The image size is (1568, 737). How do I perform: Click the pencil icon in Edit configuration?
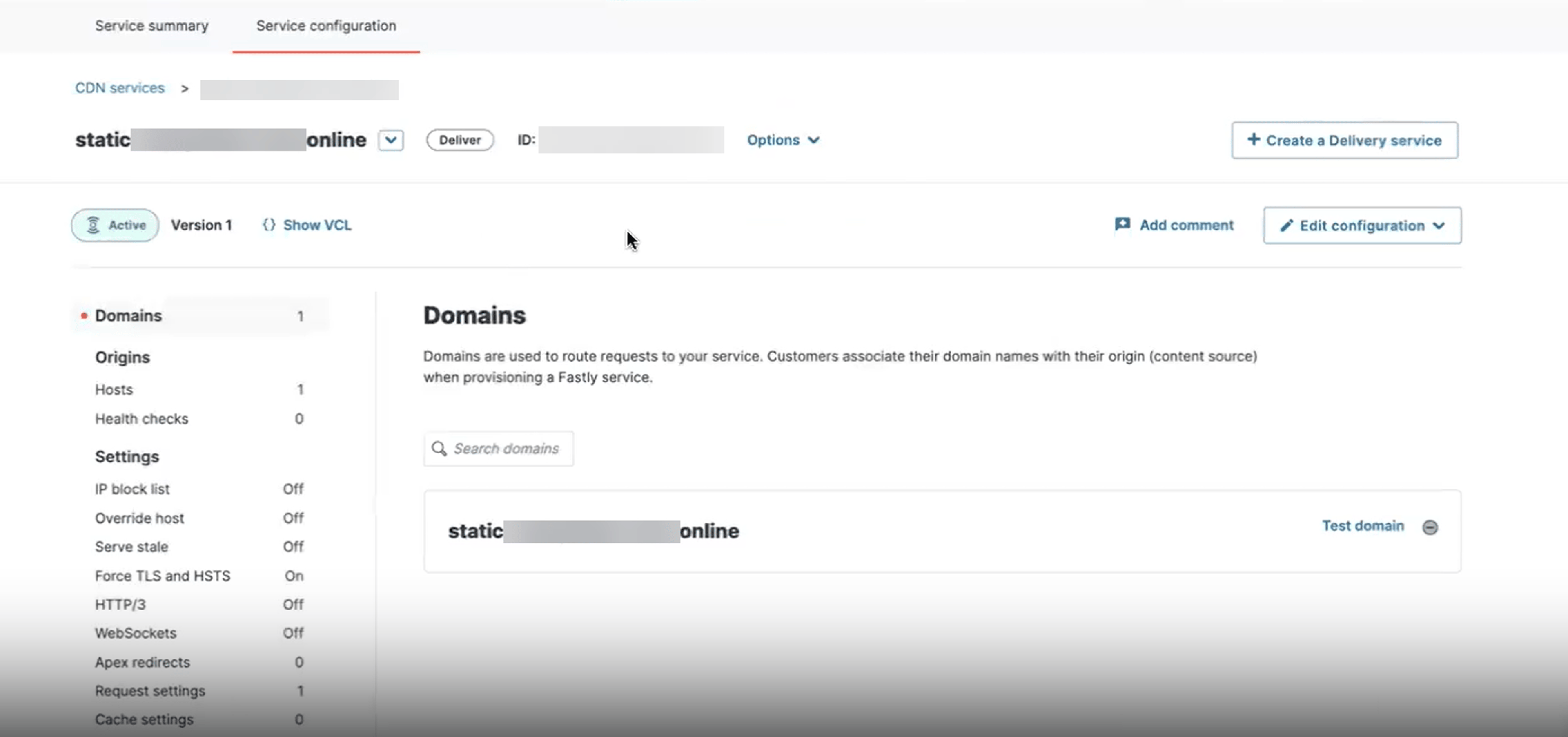[x=1286, y=226]
